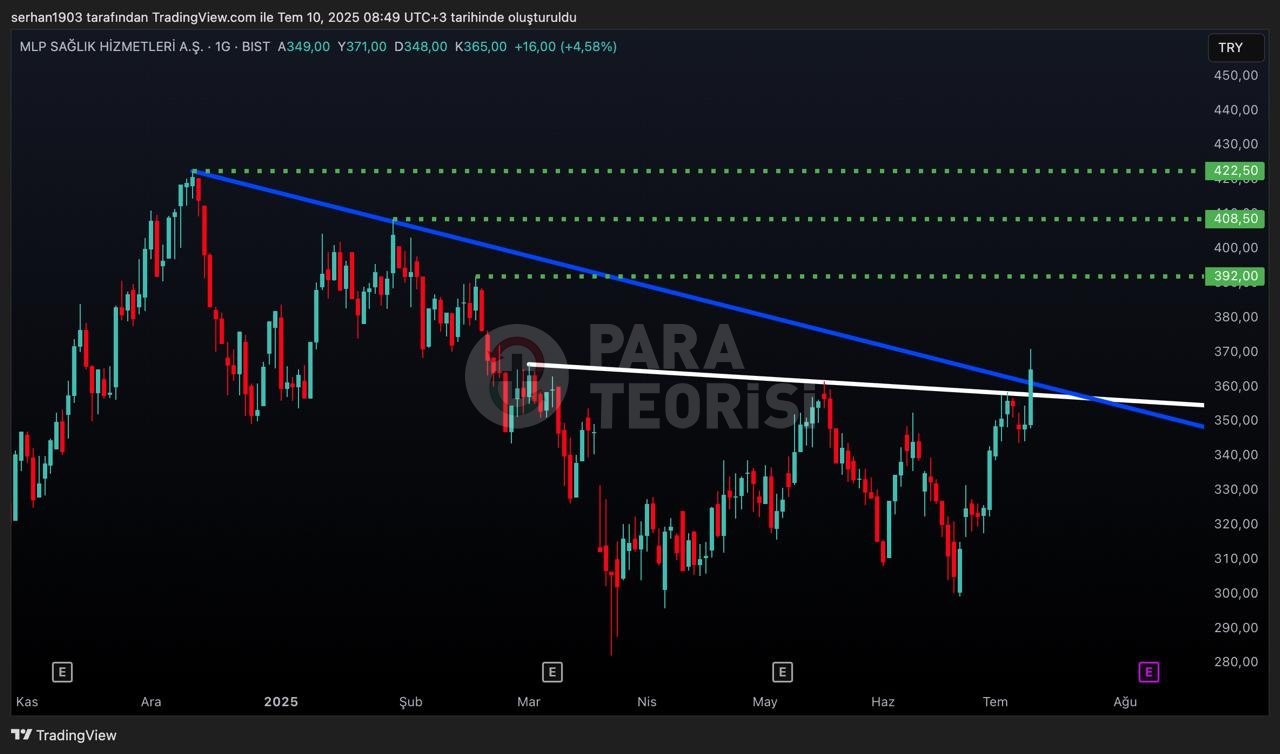Image resolution: width=1280 pixels, height=754 pixels.
Task: Click the Tem month label on time axis
Action: pos(995,702)
